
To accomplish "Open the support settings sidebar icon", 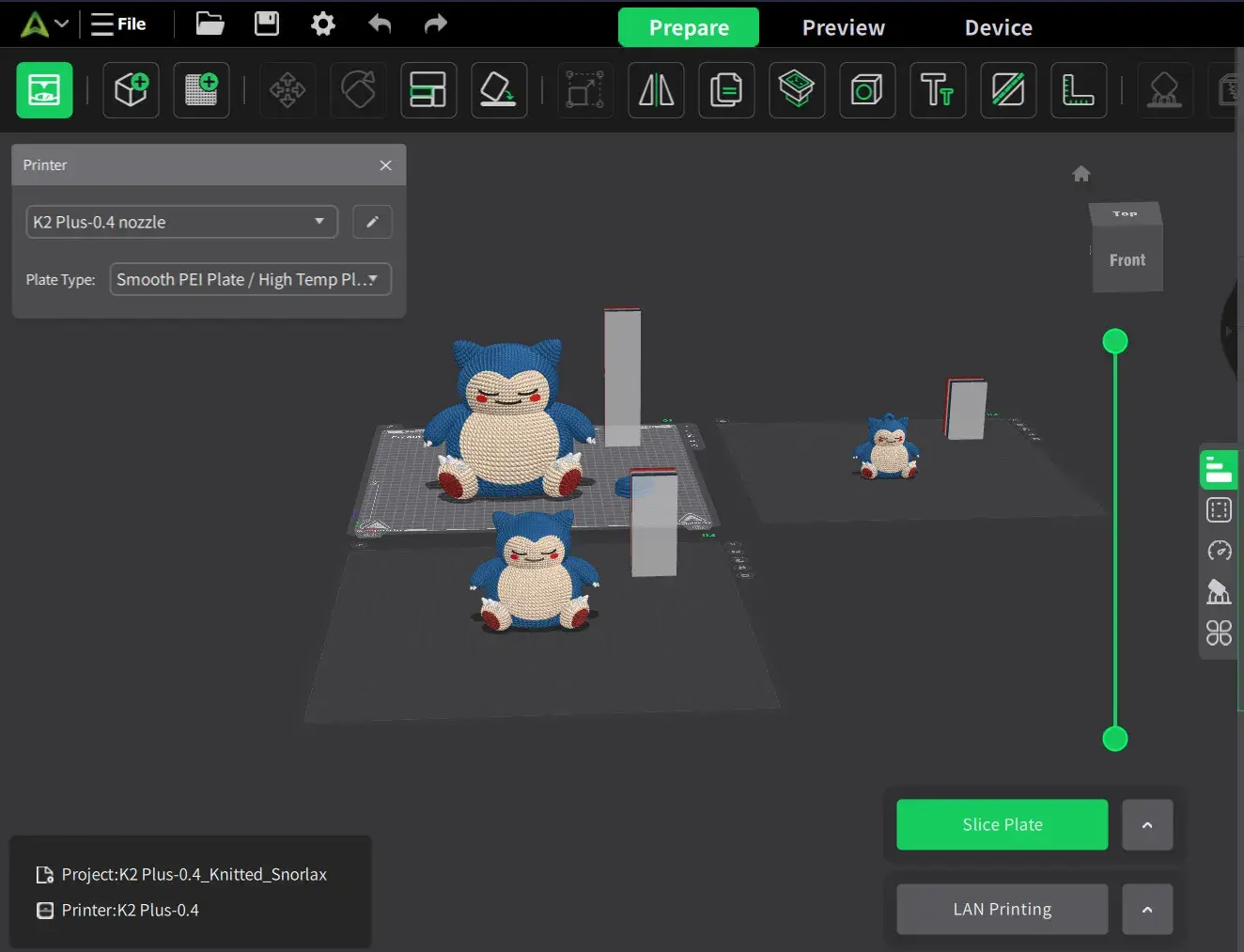I will [1219, 591].
